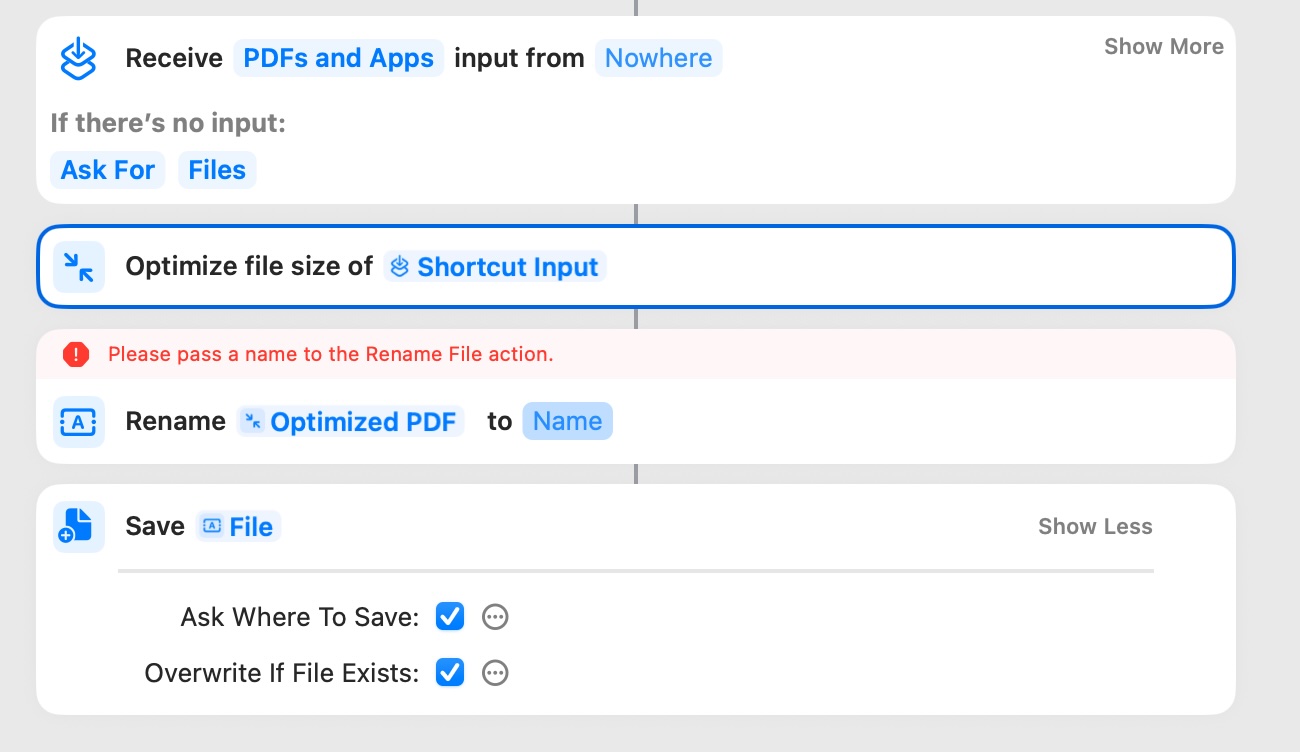Screen dimensions: 1300x752
Task: Select the Shortcut Input variable token
Action: [x=495, y=267]
